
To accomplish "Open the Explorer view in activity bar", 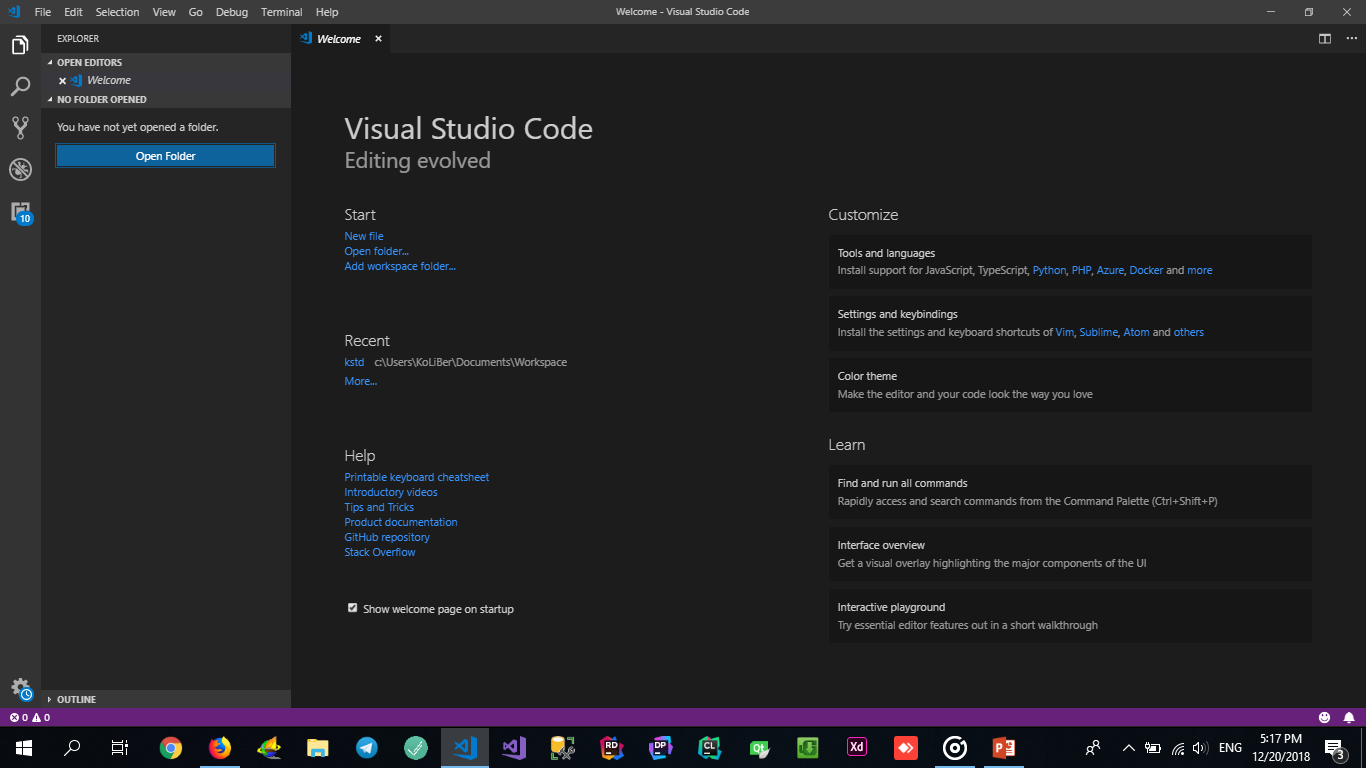I will 20,45.
